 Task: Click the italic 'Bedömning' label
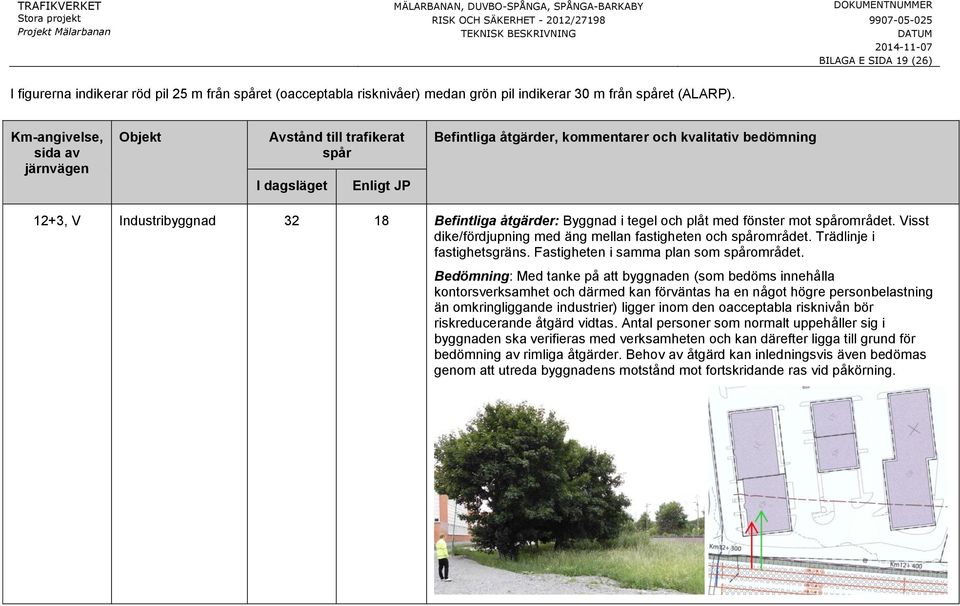471,276
